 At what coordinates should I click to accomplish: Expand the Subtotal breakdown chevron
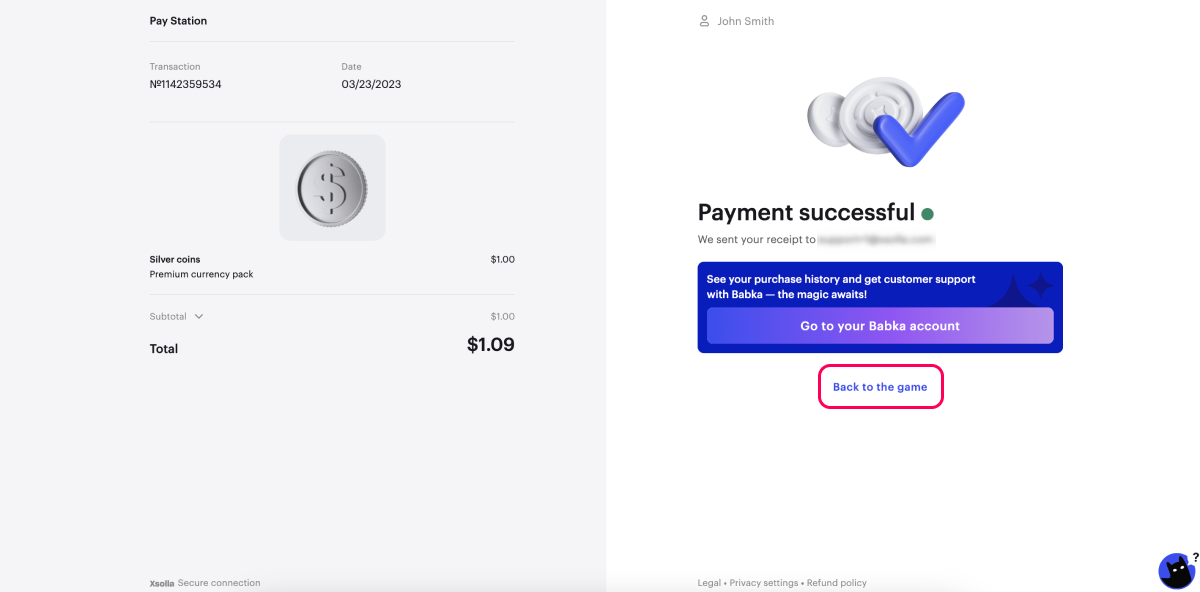(199, 316)
